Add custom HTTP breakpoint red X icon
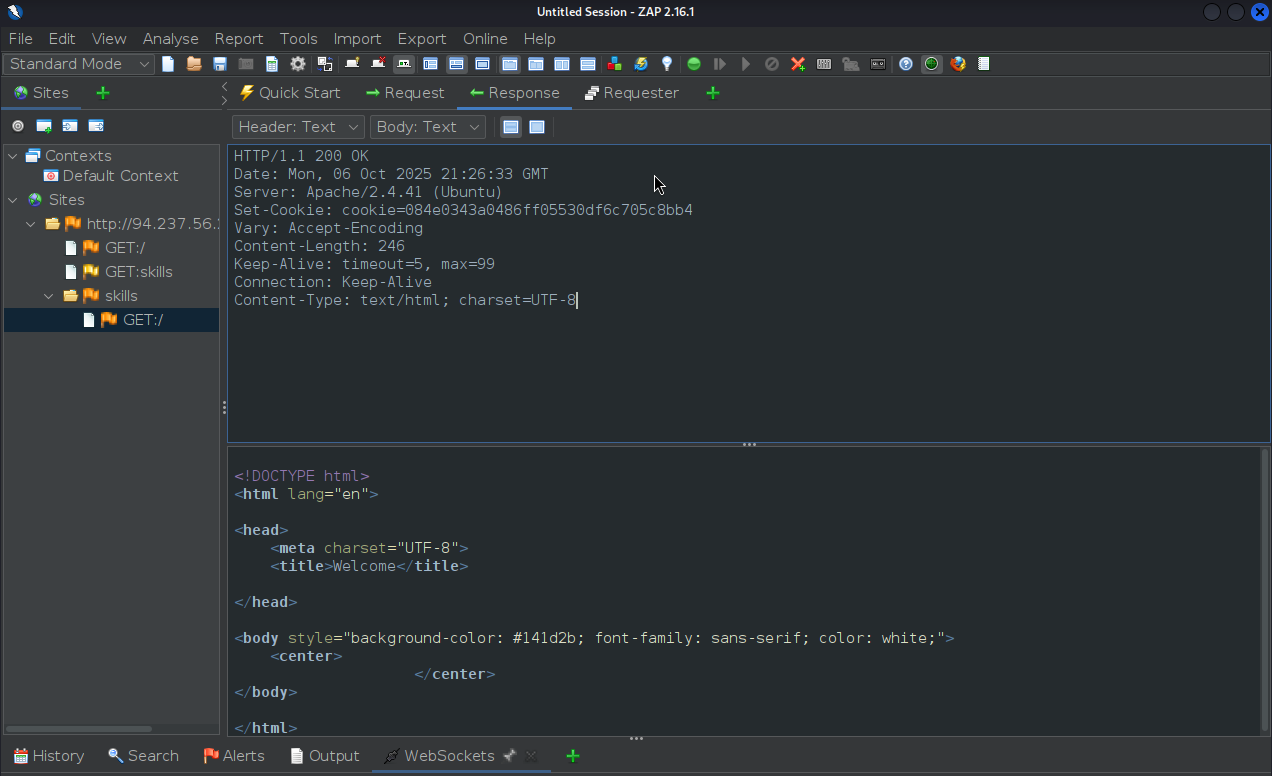Image resolution: width=1272 pixels, height=776 pixels. 798,64
